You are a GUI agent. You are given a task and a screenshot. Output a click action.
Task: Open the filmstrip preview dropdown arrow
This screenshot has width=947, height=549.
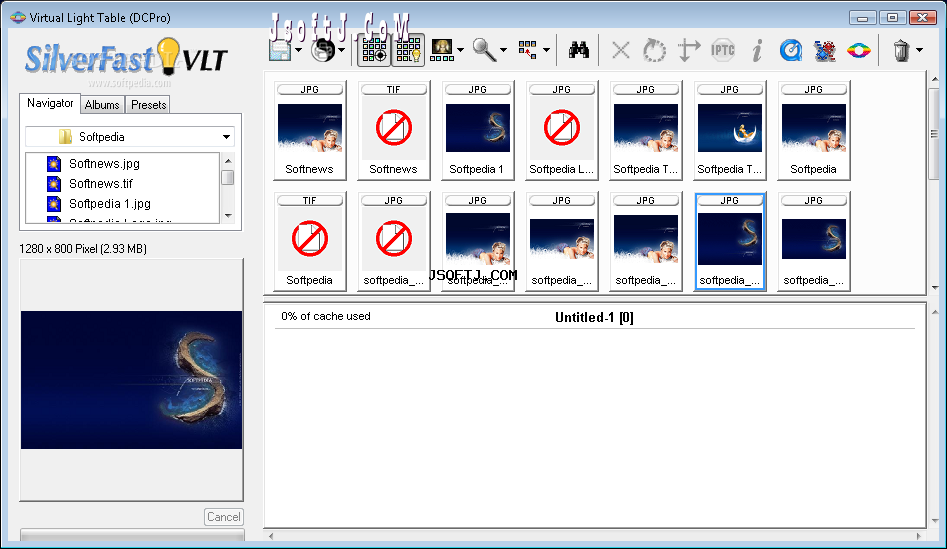(461, 50)
